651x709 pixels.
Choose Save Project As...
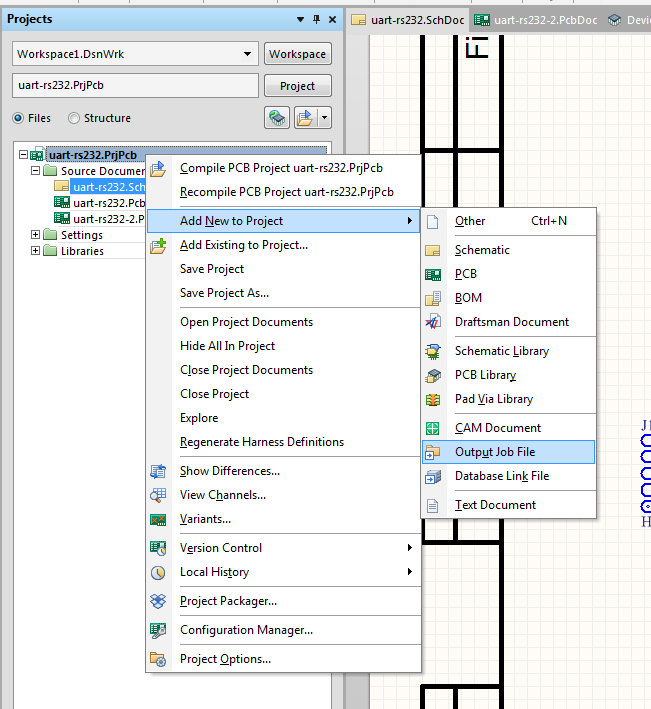click(283, 293)
